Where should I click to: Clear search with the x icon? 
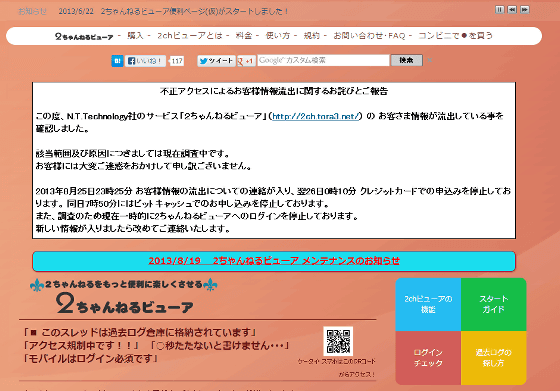tap(430, 60)
